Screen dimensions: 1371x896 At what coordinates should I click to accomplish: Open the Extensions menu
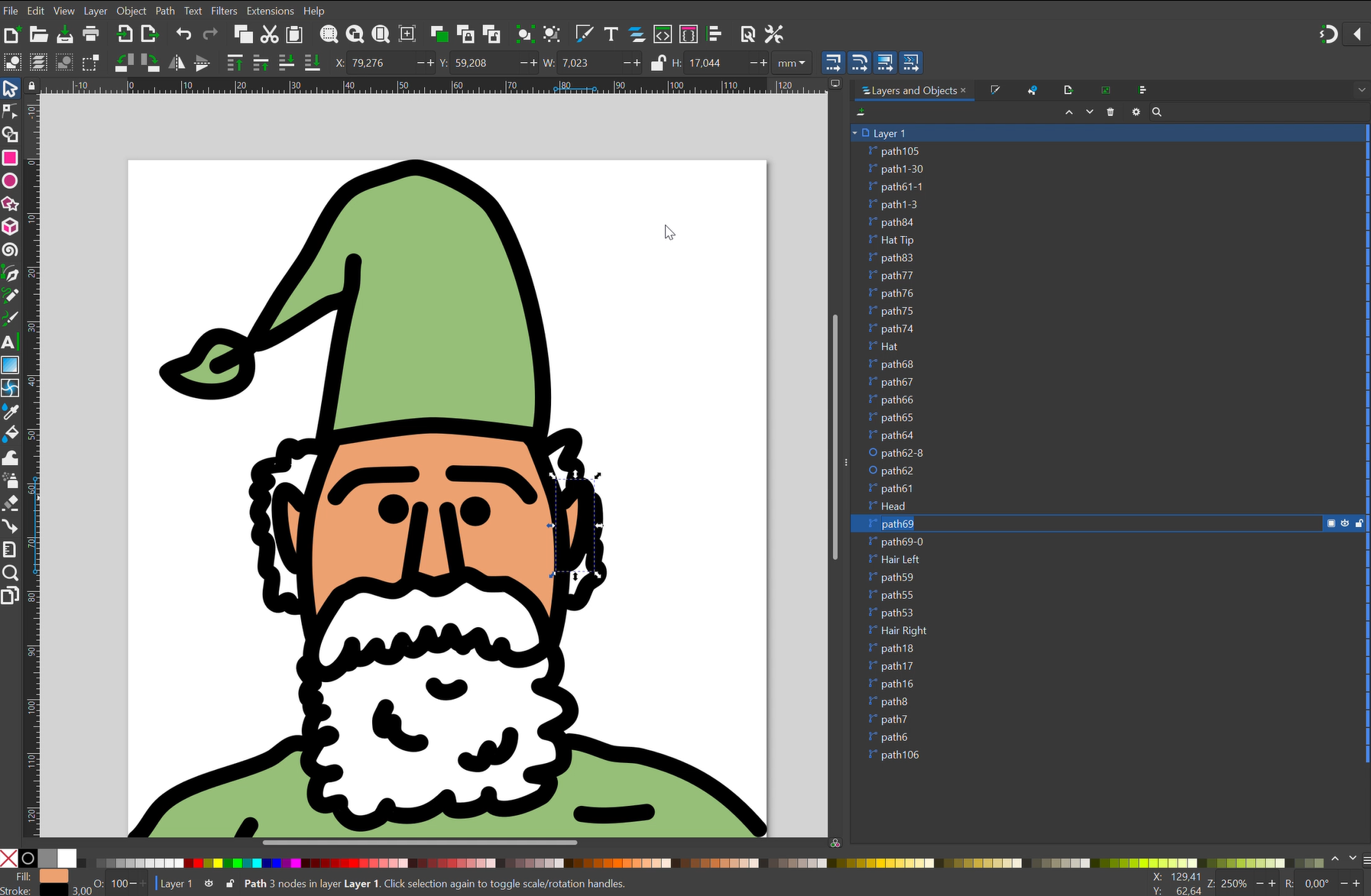pyautogui.click(x=270, y=11)
